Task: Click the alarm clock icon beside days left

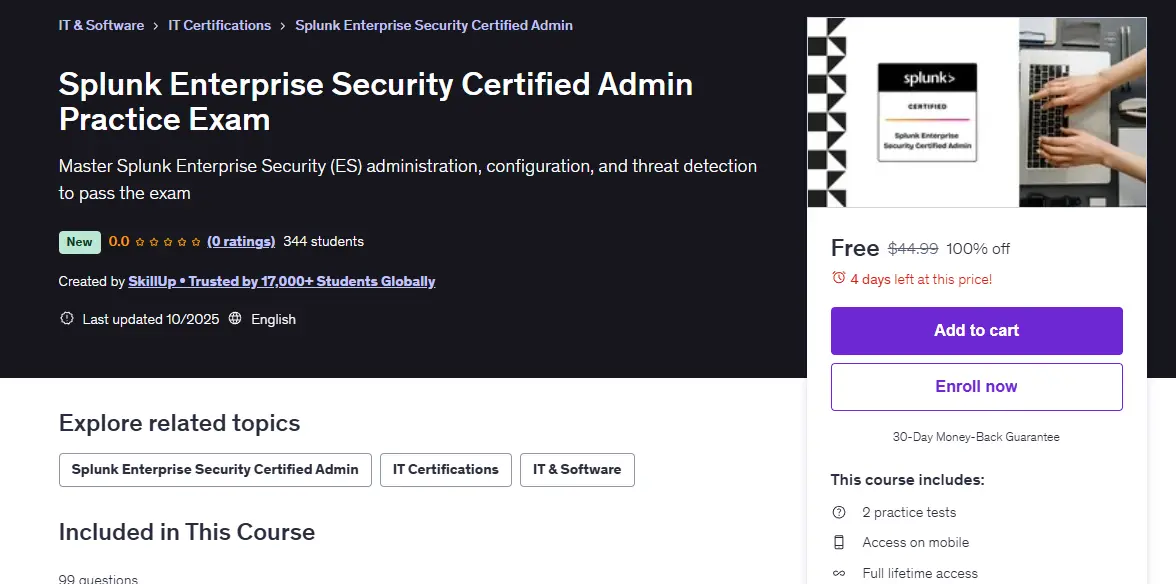Action: coord(838,278)
